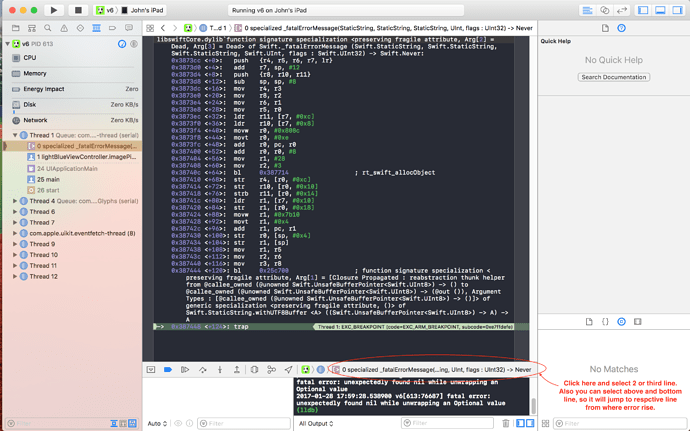Toggle the left Navigator panel visibility
Screen dimensions: 690x431
point(643,10)
